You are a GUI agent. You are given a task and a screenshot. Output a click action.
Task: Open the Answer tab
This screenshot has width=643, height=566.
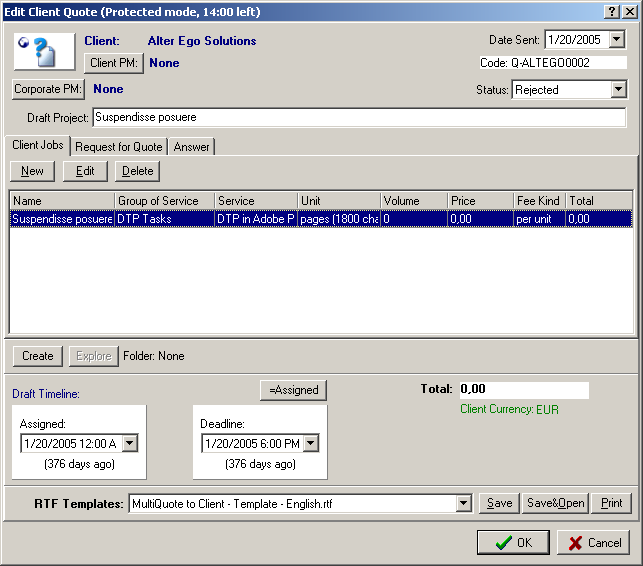(x=191, y=147)
